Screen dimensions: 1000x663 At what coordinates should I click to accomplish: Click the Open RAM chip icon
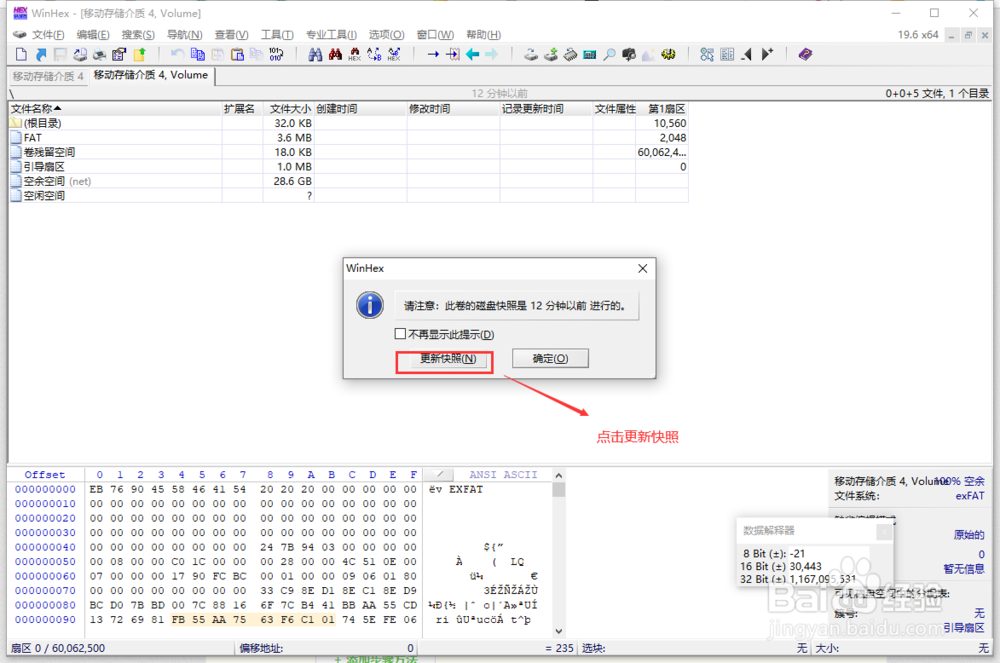(x=570, y=54)
